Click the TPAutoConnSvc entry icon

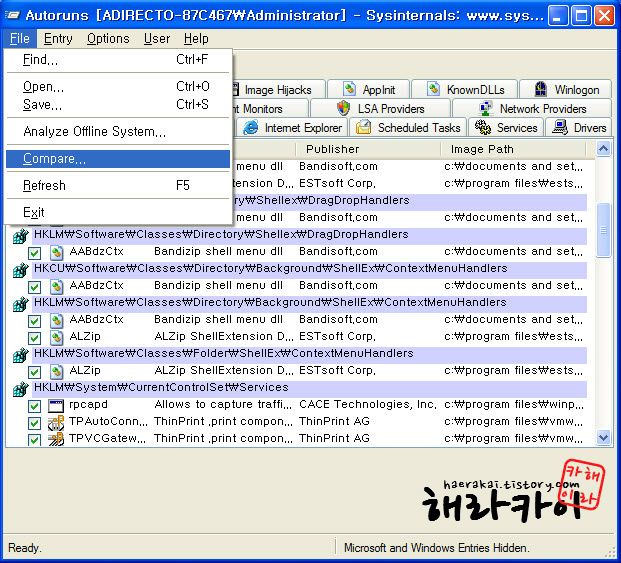[56, 423]
